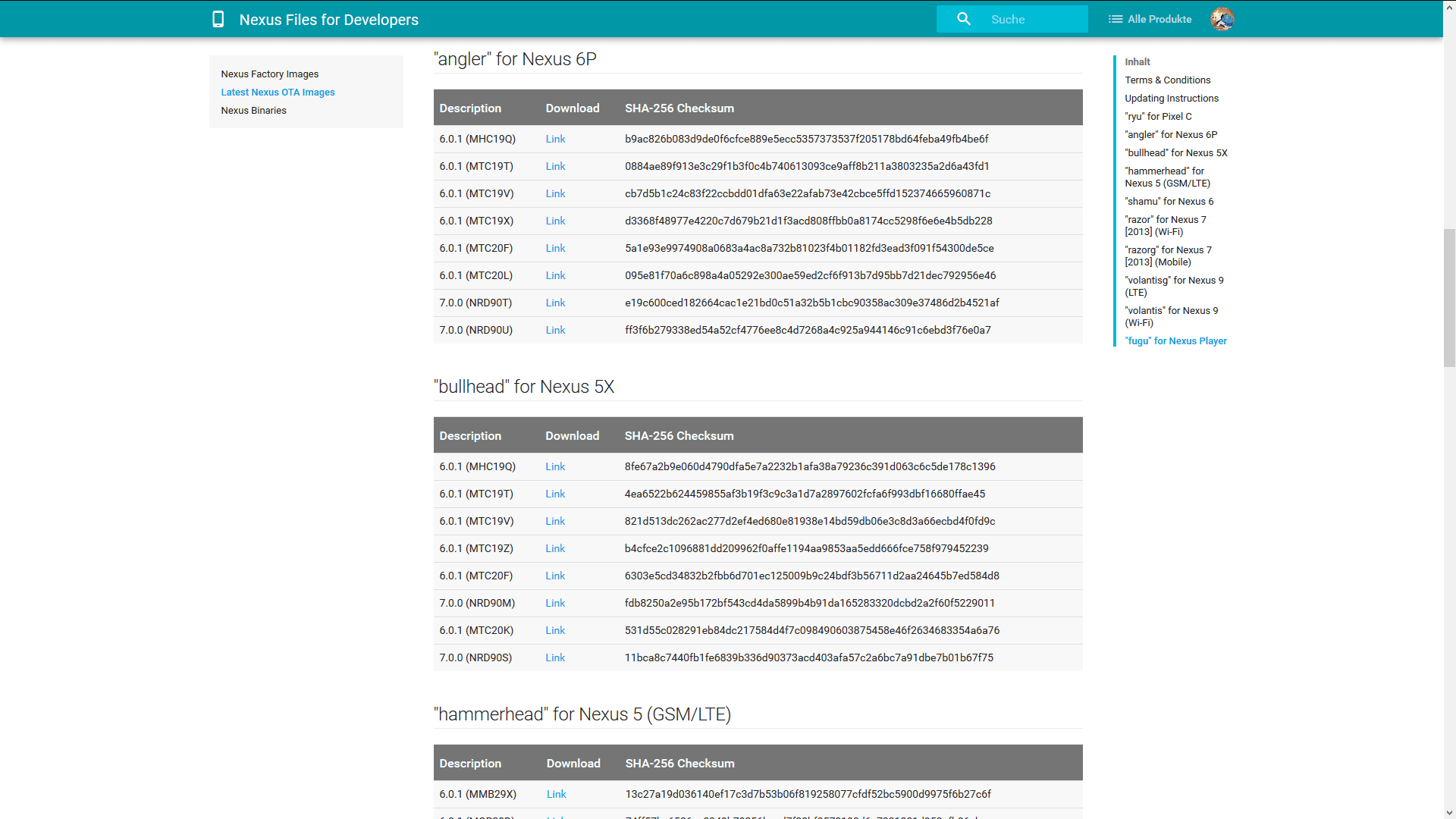The image size is (1456, 819).
Task: Jump to "shamu" for Nexus 6
Action: coord(1169,201)
